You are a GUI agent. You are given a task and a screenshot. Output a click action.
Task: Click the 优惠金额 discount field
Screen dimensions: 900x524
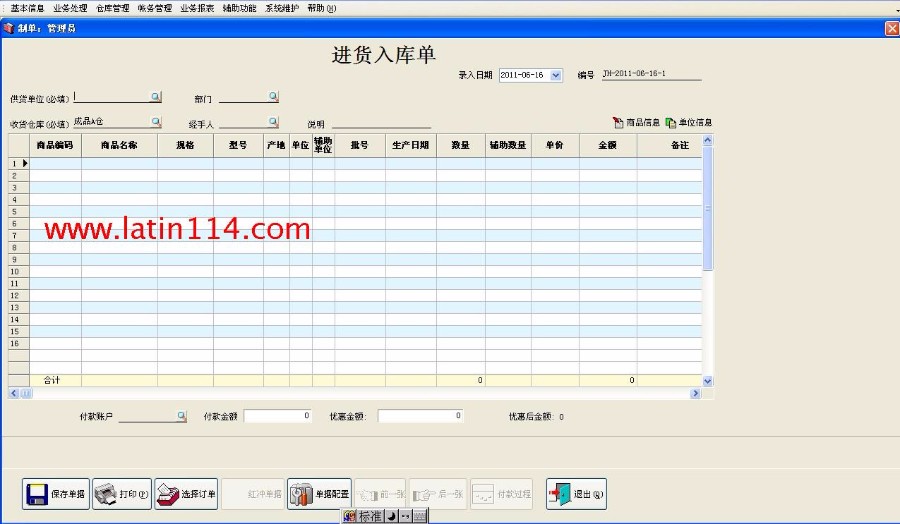(x=420, y=416)
